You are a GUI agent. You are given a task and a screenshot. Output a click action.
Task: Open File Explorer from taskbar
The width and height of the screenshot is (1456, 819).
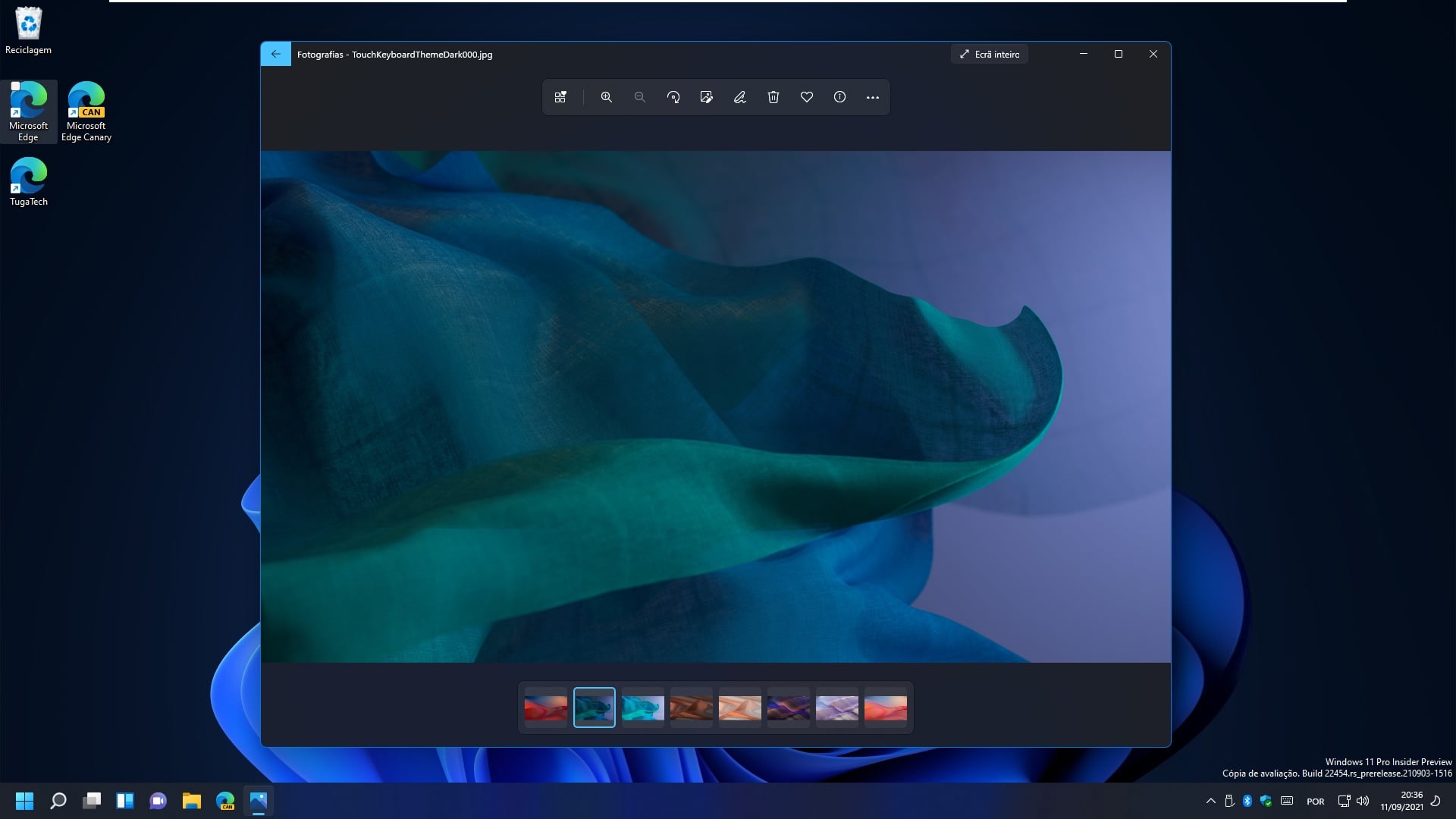(192, 801)
